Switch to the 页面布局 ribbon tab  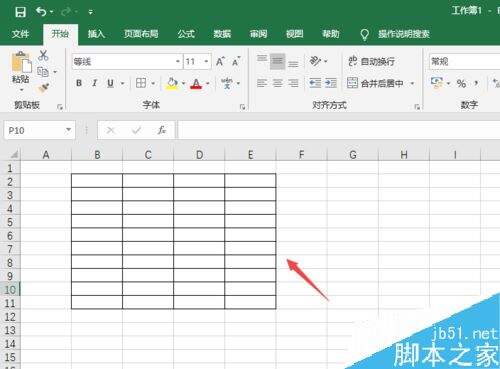pos(141,34)
